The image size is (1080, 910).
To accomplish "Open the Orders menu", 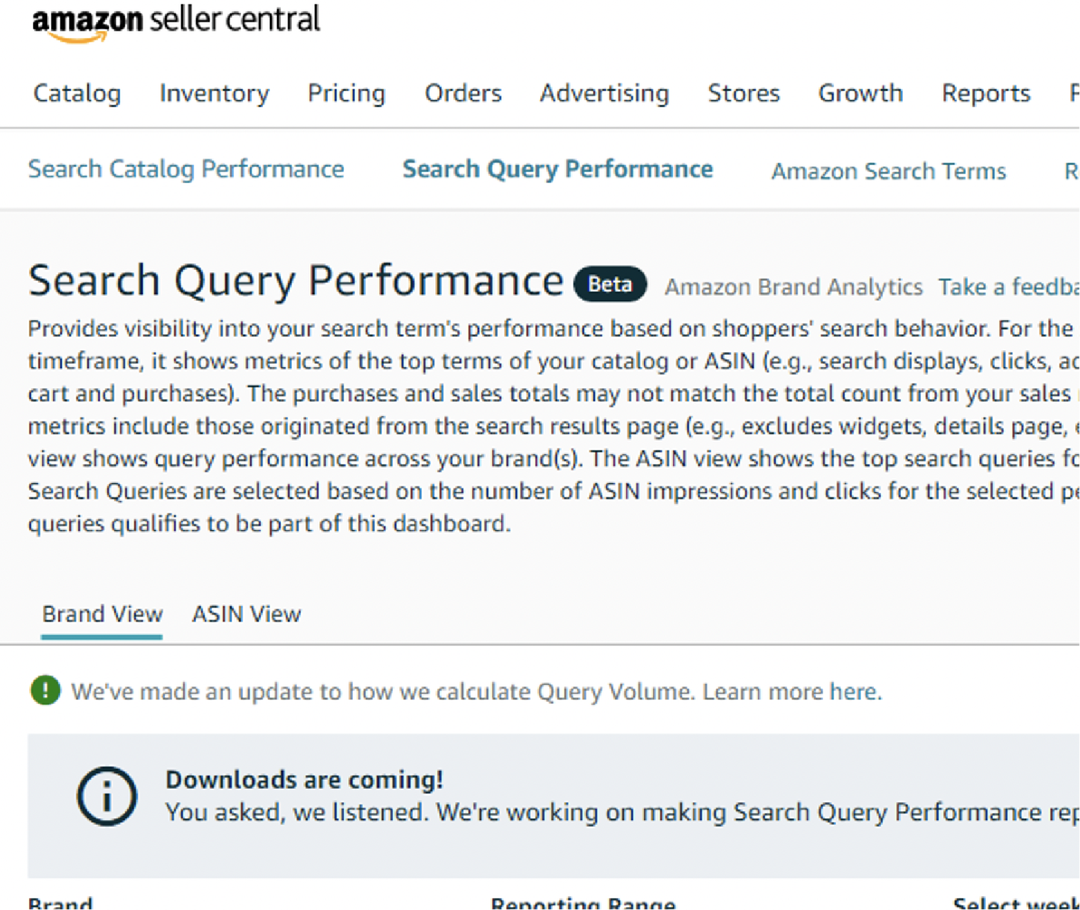I will coord(463,94).
